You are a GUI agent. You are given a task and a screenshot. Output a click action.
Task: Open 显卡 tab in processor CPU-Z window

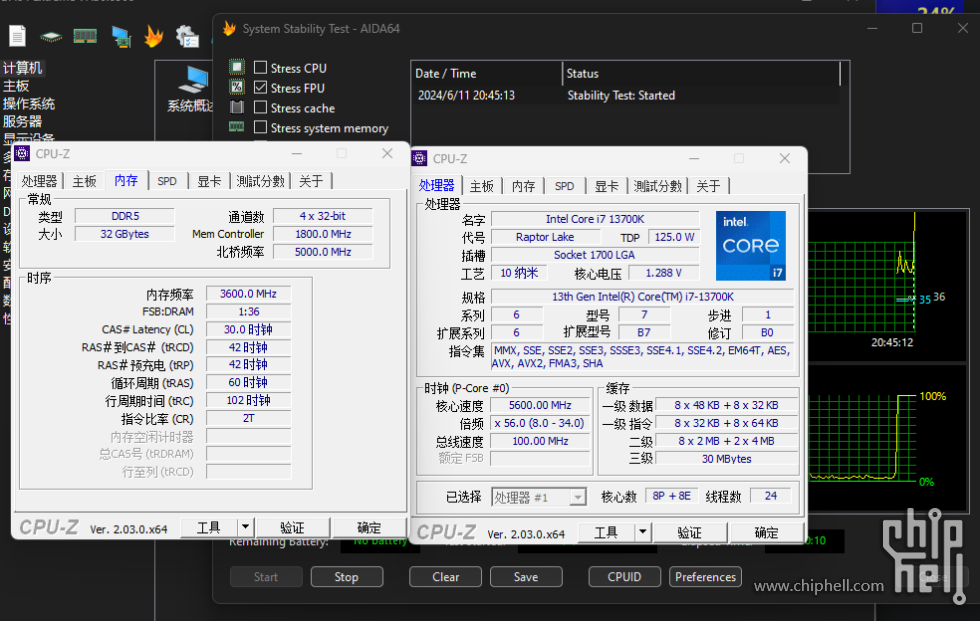[606, 186]
